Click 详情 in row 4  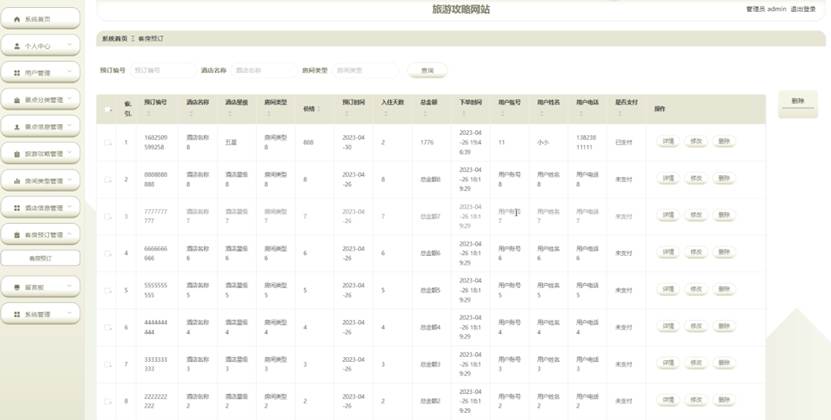668,252
